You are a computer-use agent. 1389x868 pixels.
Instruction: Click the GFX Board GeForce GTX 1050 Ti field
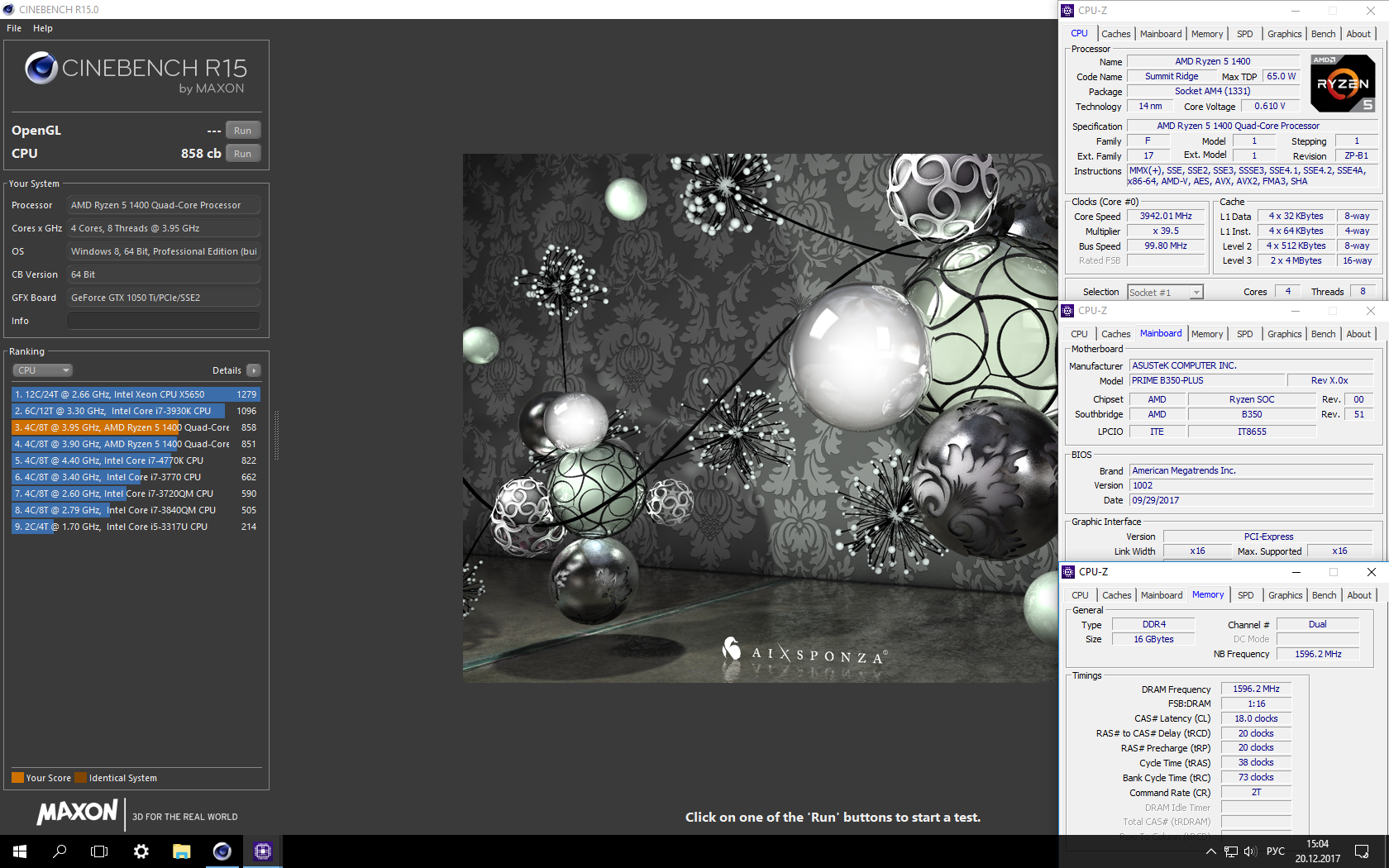point(164,298)
